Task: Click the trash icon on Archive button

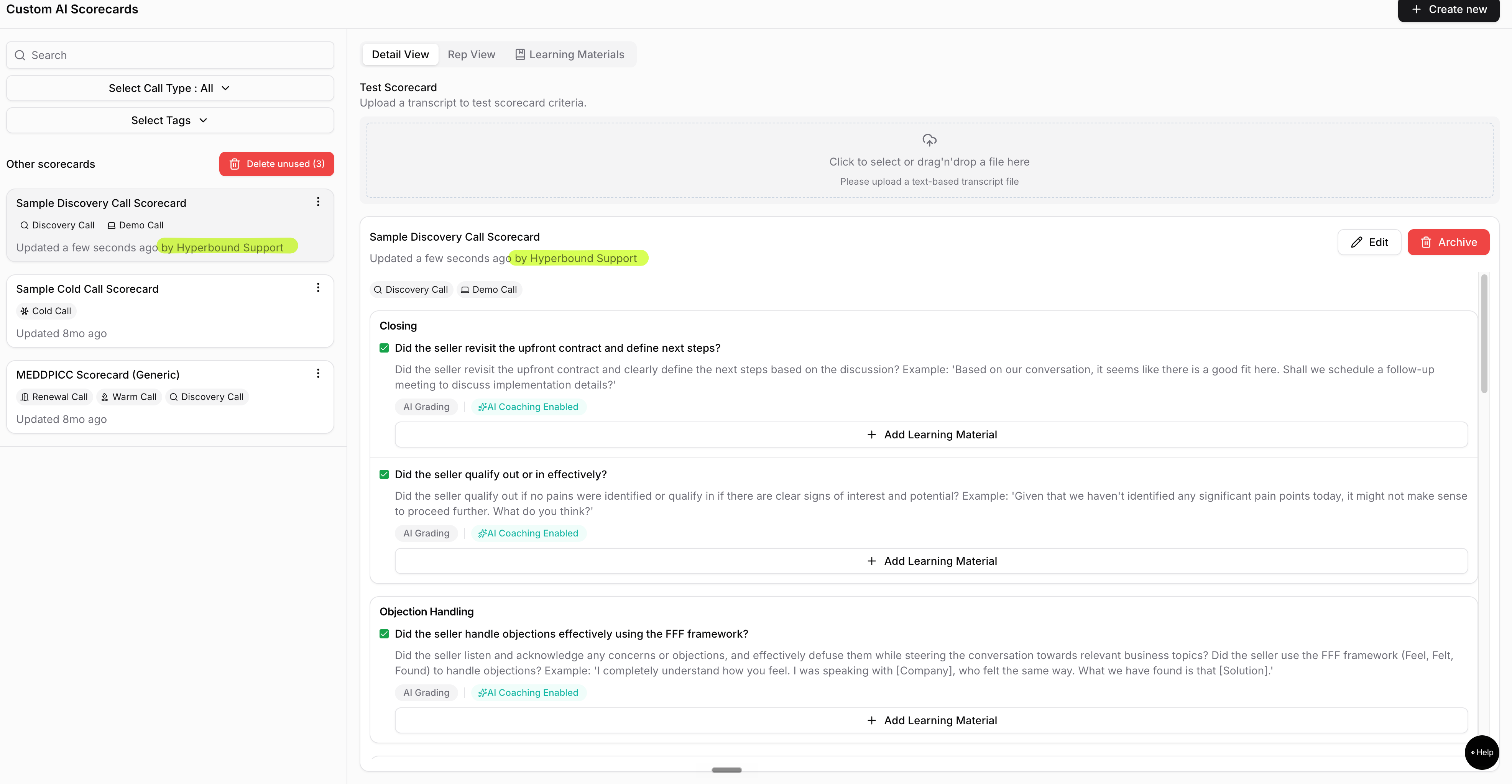Action: [1426, 242]
